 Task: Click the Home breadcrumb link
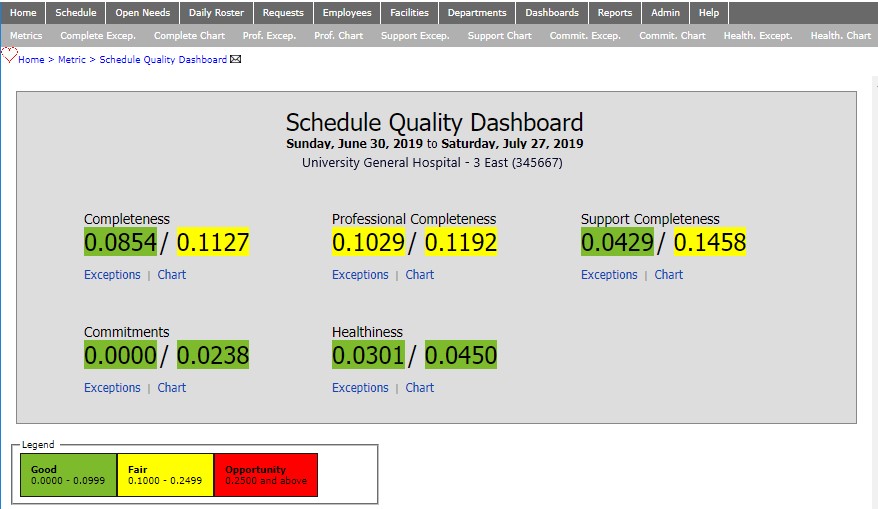point(31,60)
